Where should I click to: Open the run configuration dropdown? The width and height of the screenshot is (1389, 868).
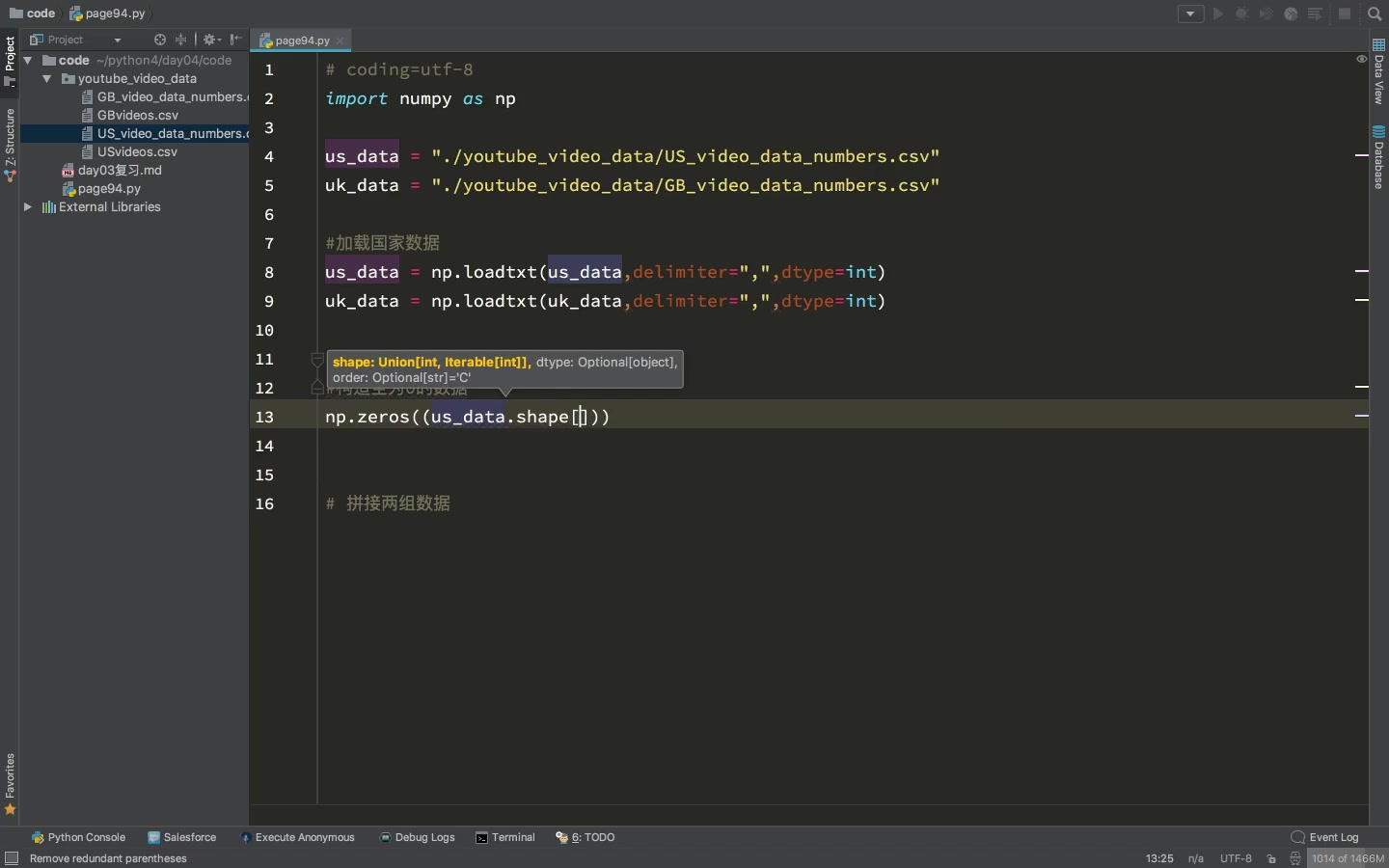[x=1190, y=14]
